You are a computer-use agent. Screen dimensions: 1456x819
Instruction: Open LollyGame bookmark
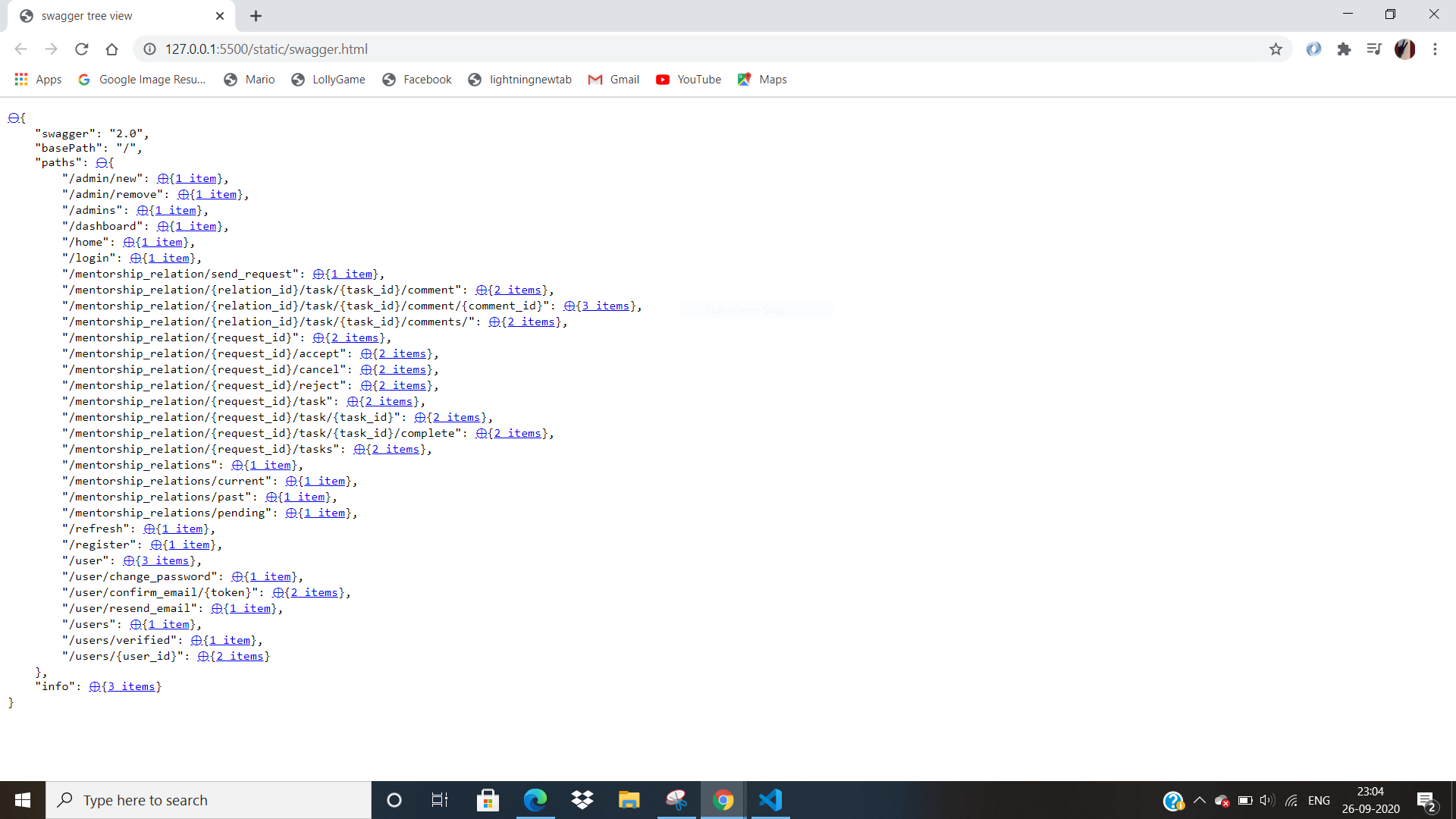pos(328,80)
